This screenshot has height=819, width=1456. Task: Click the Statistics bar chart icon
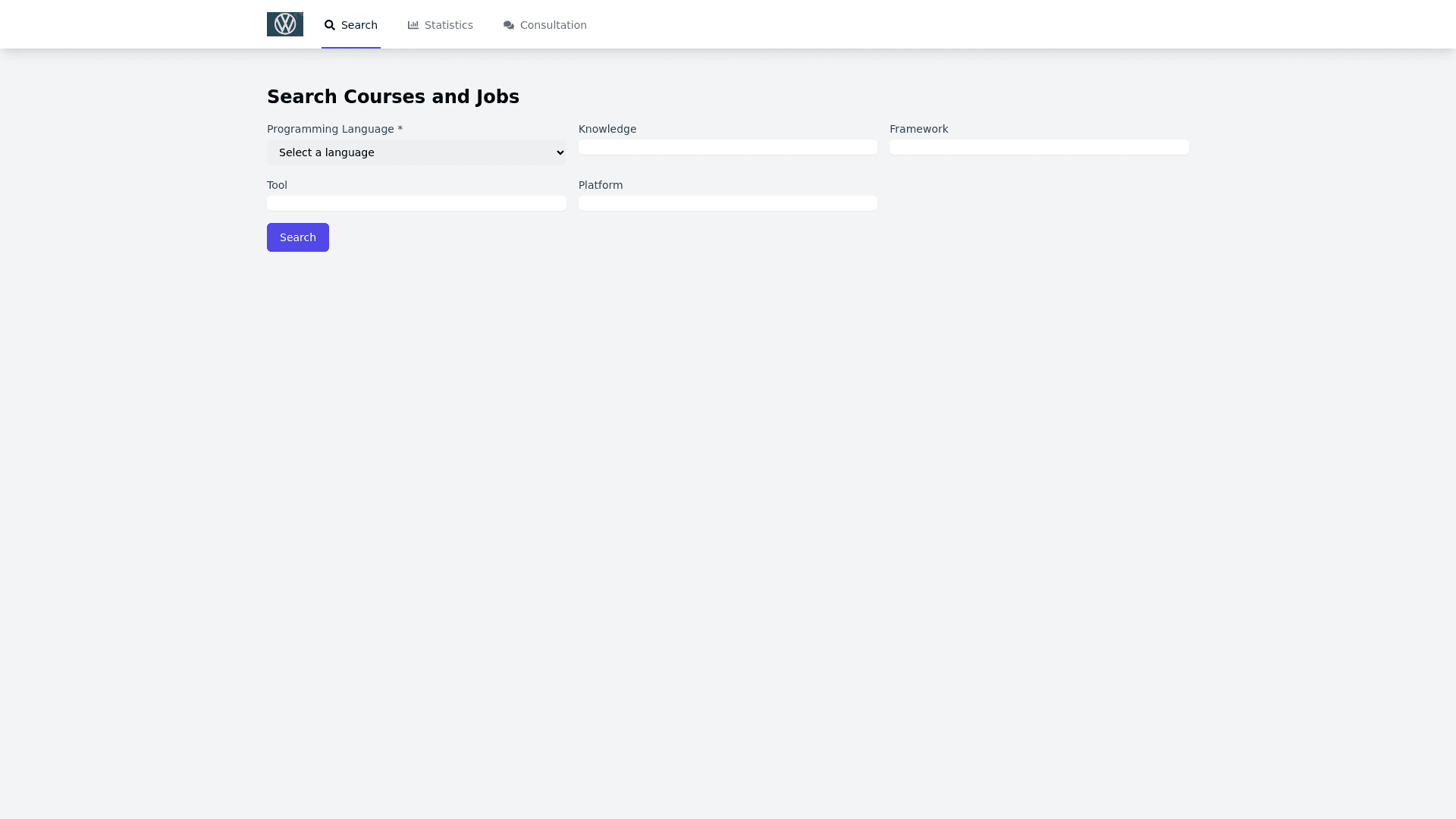413,25
